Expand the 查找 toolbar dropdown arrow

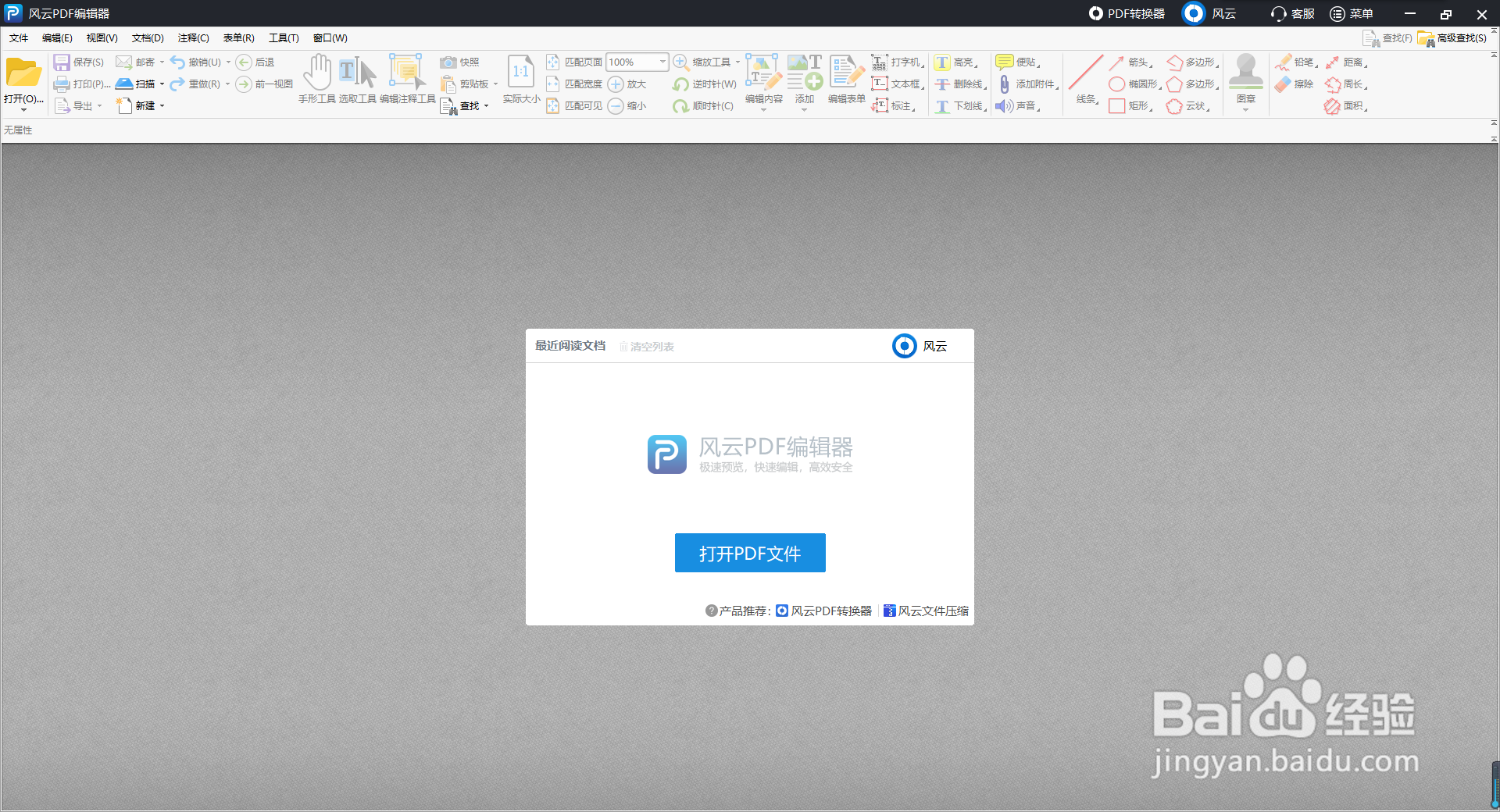[x=486, y=106]
